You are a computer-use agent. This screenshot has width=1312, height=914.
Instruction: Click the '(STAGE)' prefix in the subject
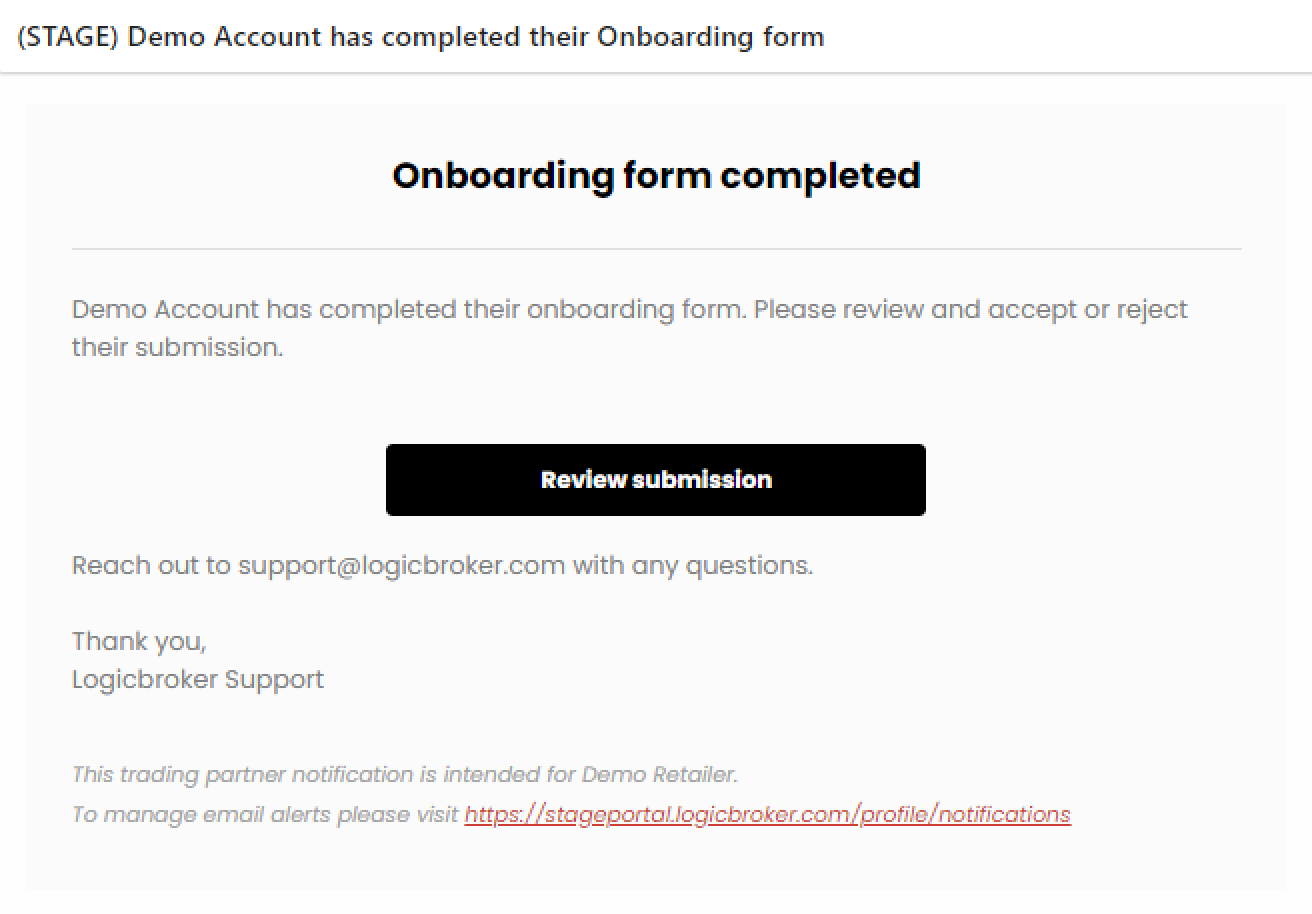[69, 37]
